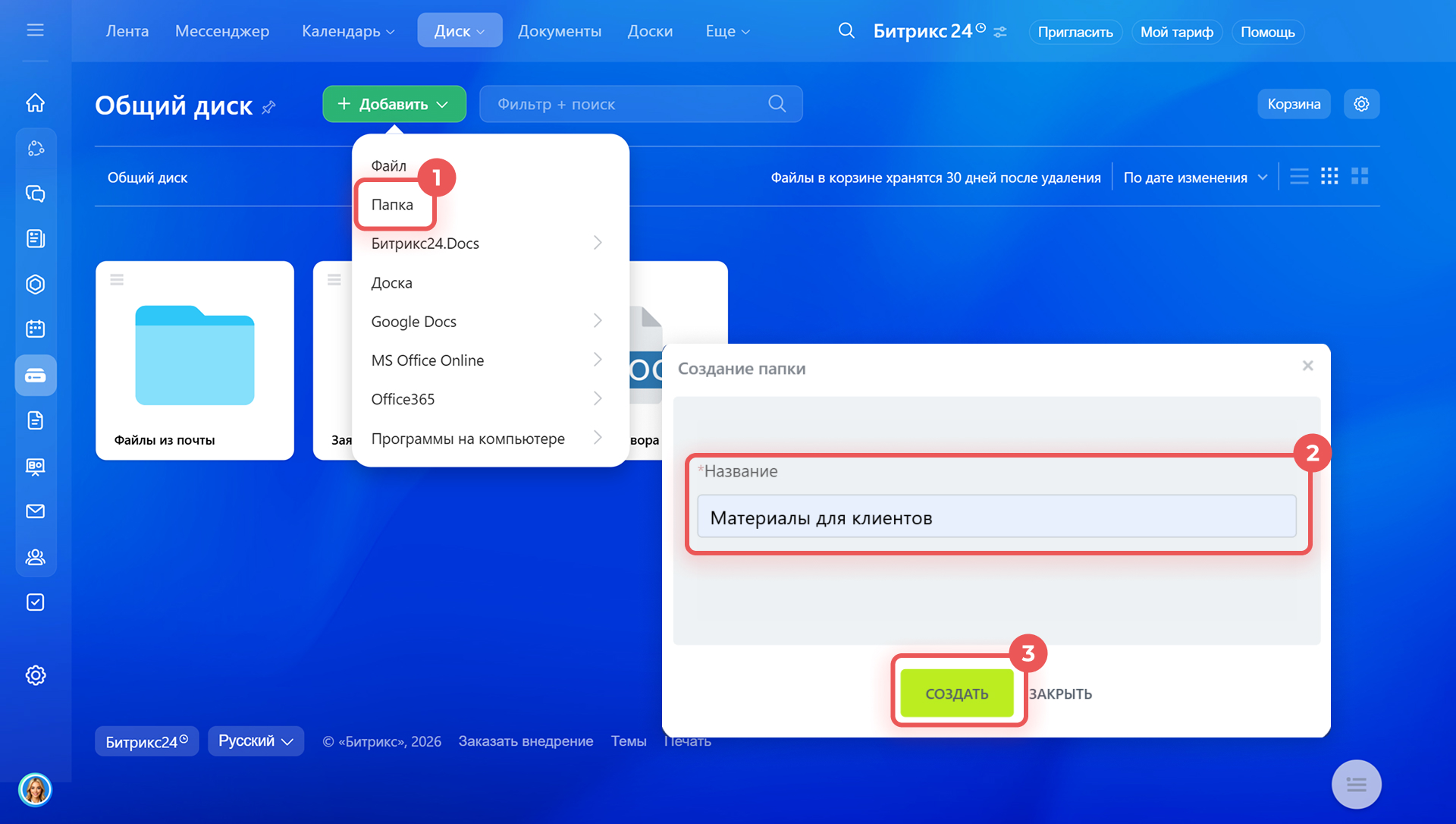Select Папка from the add menu
This screenshot has width=1456, height=824.
(x=393, y=205)
